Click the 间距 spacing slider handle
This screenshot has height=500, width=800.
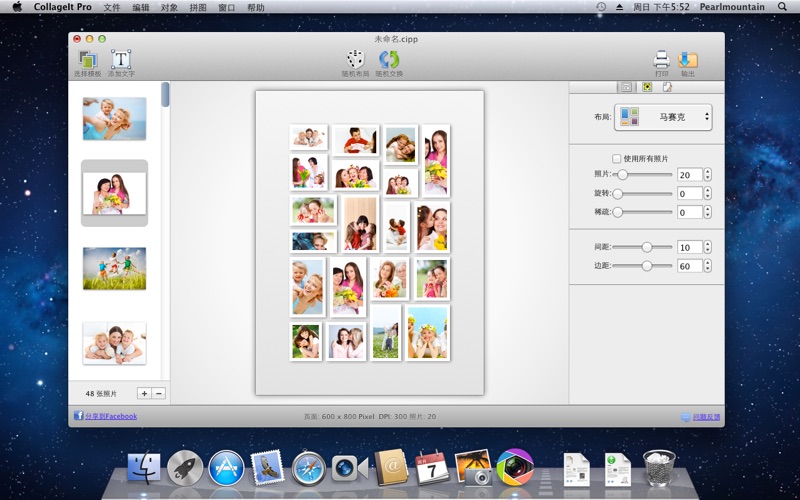[x=647, y=247]
